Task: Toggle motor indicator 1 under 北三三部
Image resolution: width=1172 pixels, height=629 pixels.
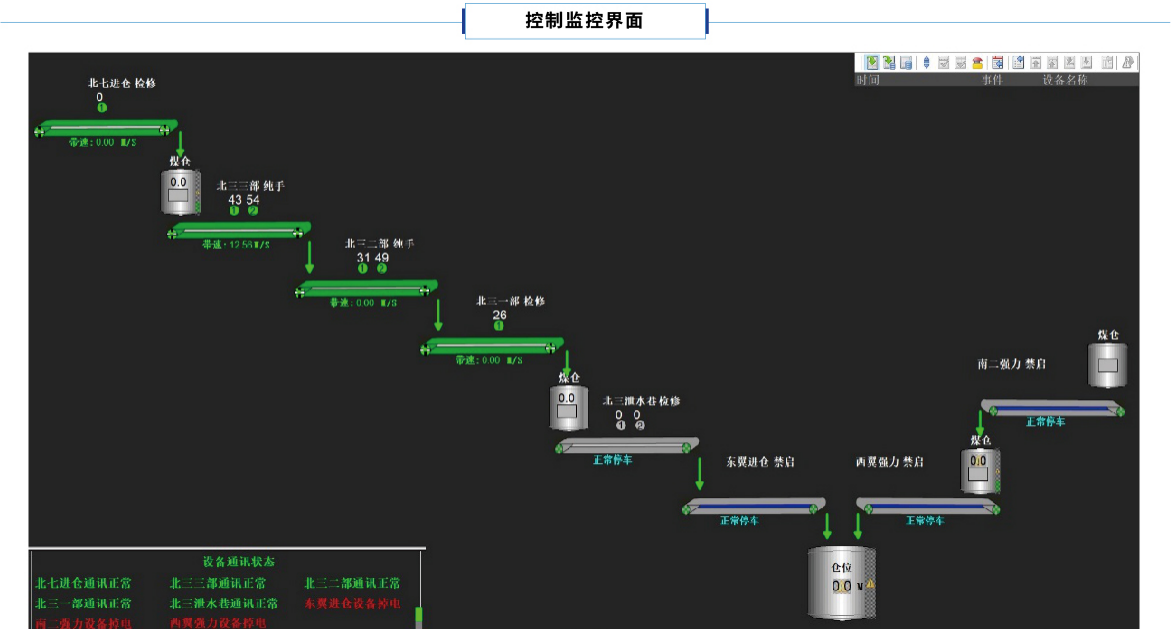Action: 234,211
